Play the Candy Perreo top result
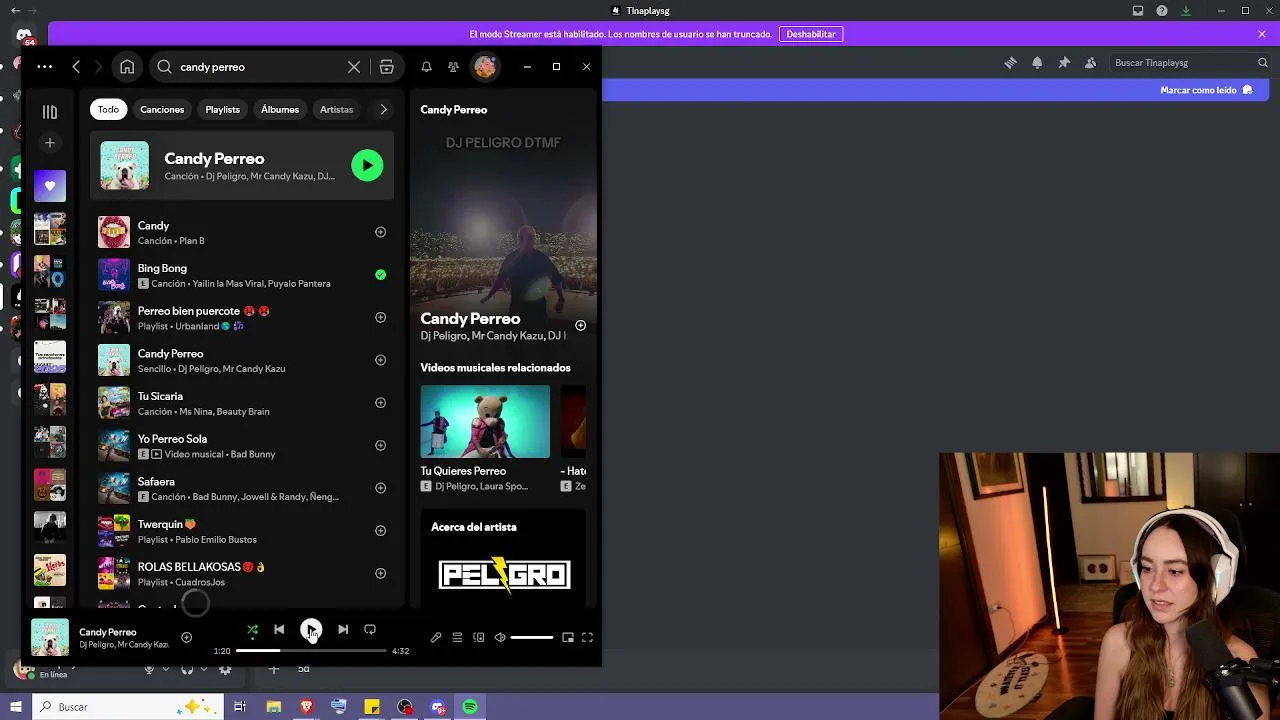1280x720 pixels. (x=367, y=165)
